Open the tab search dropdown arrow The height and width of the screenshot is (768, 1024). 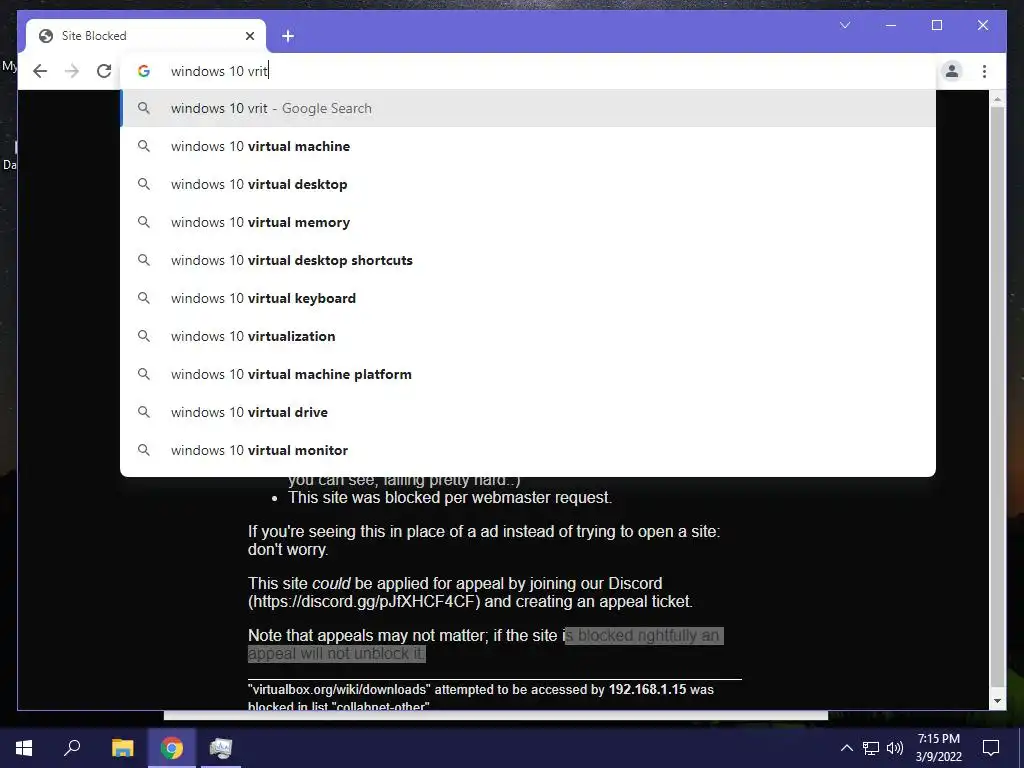coord(845,25)
